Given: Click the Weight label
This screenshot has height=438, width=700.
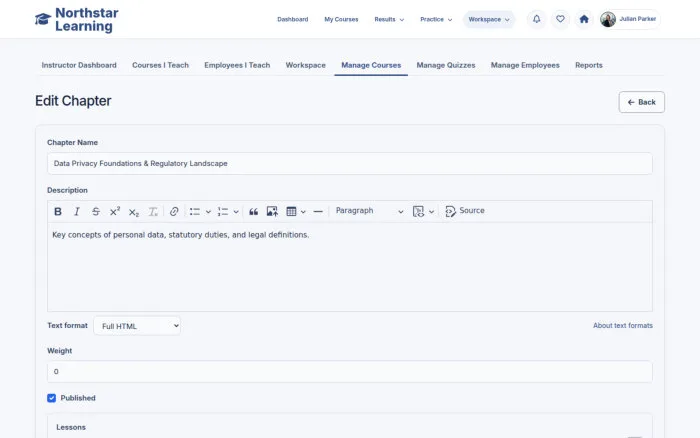Looking at the screenshot, I should (59, 351).
